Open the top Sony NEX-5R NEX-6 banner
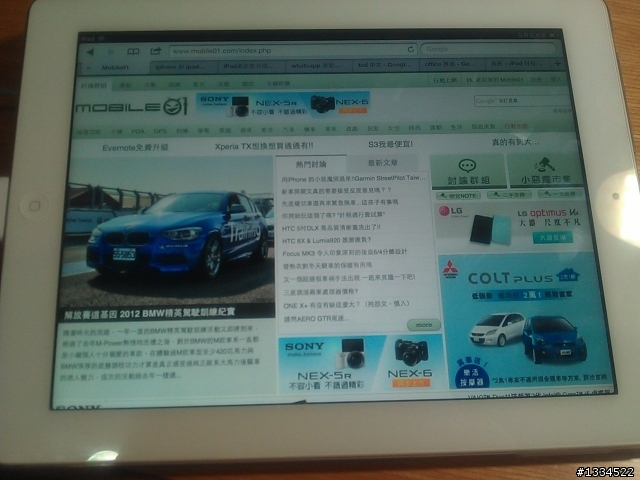 pyautogui.click(x=283, y=104)
